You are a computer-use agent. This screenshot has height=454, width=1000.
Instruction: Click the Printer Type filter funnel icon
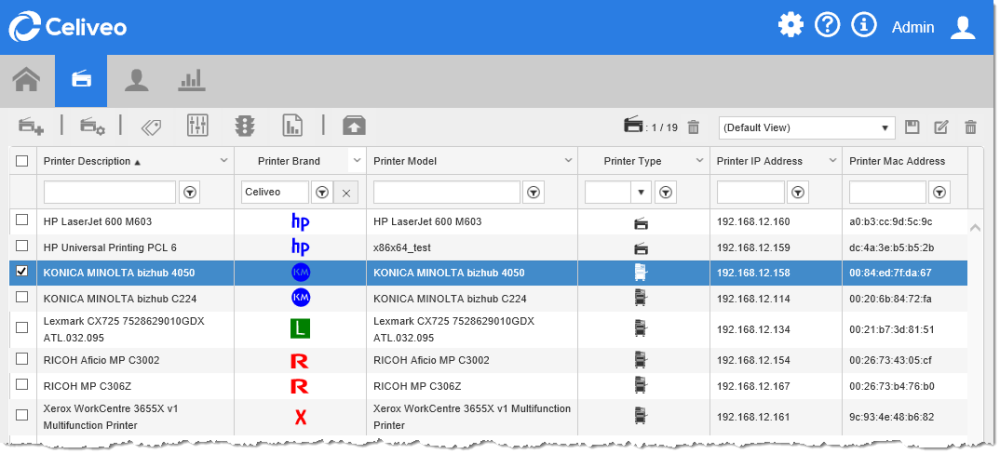pyautogui.click(x=666, y=192)
